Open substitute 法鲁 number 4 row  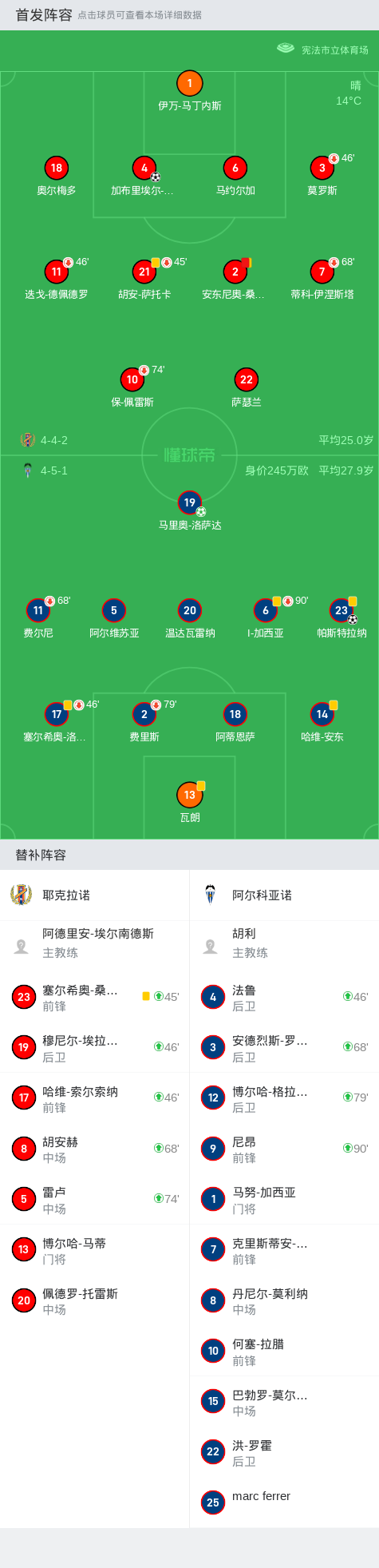pos(284,997)
